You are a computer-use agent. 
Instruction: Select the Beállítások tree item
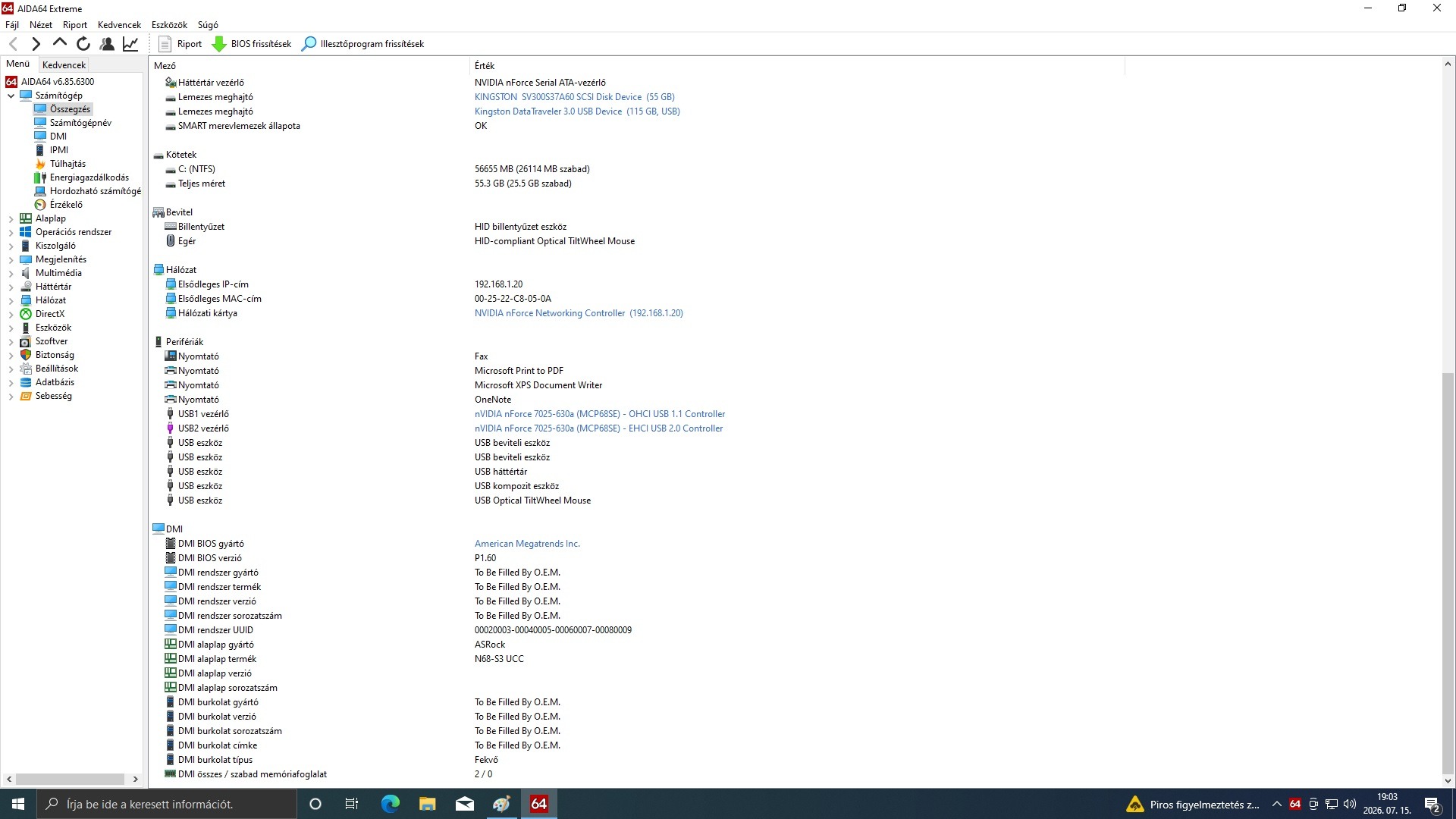click(x=57, y=369)
